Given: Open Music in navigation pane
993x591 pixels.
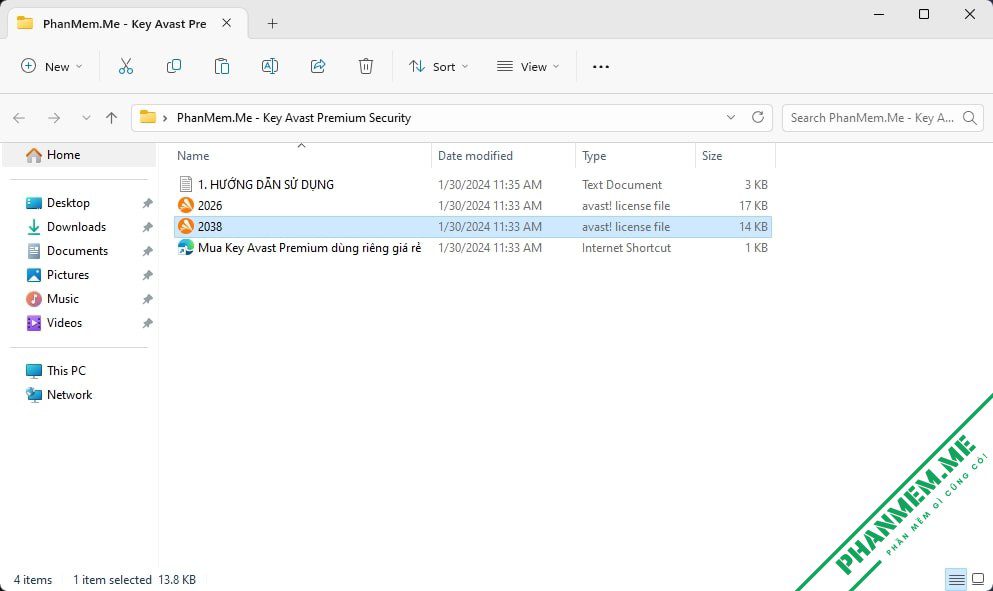Looking at the screenshot, I should [63, 299].
